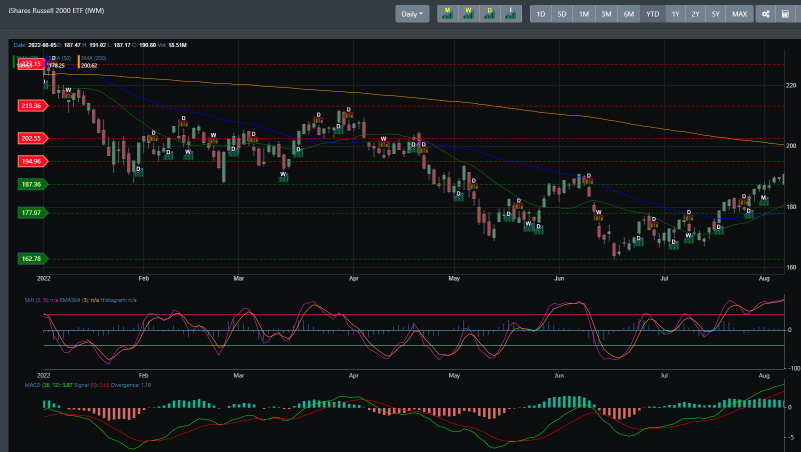Click the SMI indicator label

click(x=81, y=300)
